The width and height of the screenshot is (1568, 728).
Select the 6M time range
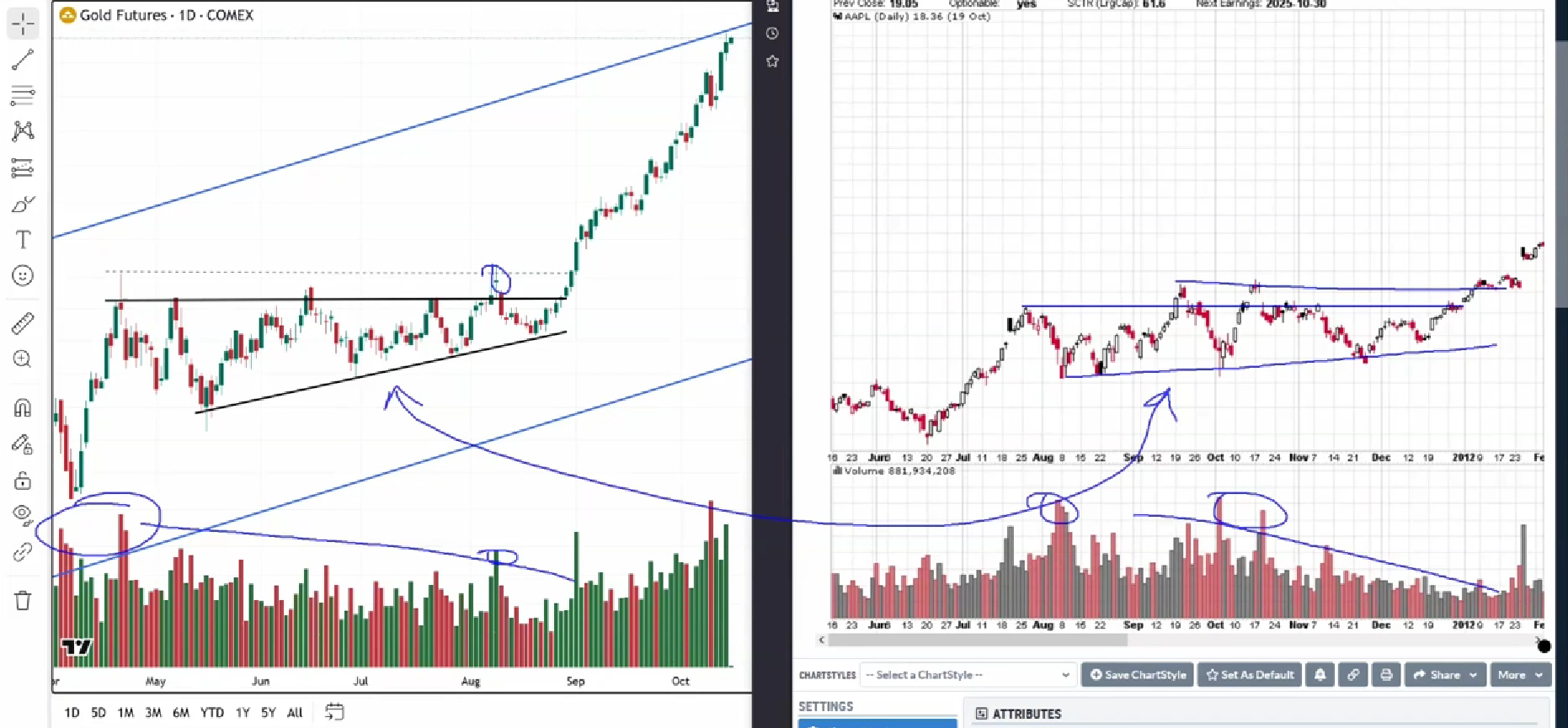click(181, 713)
